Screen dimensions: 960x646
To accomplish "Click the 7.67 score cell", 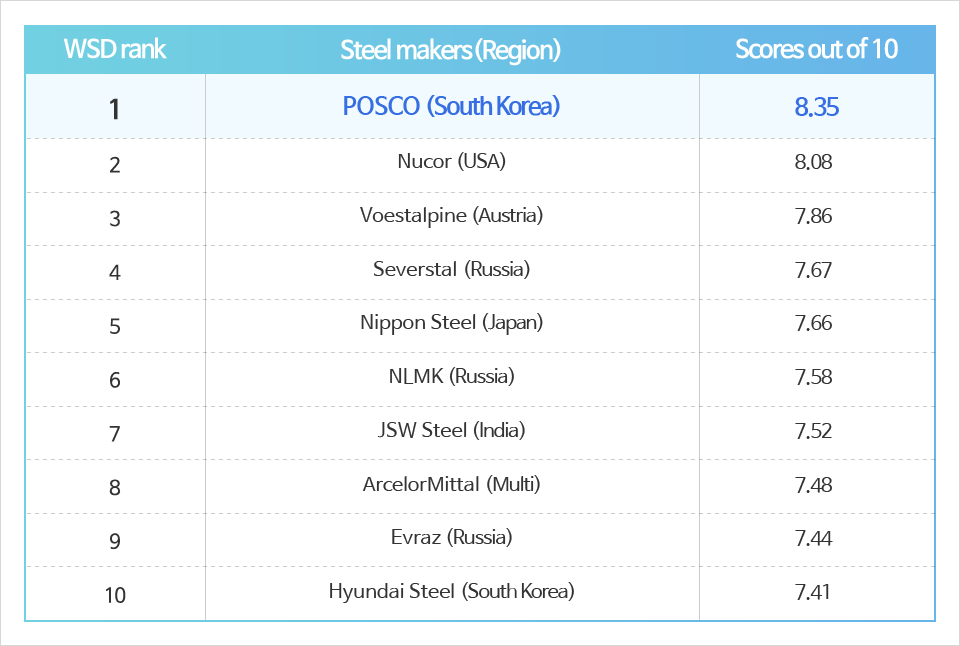I will [813, 270].
